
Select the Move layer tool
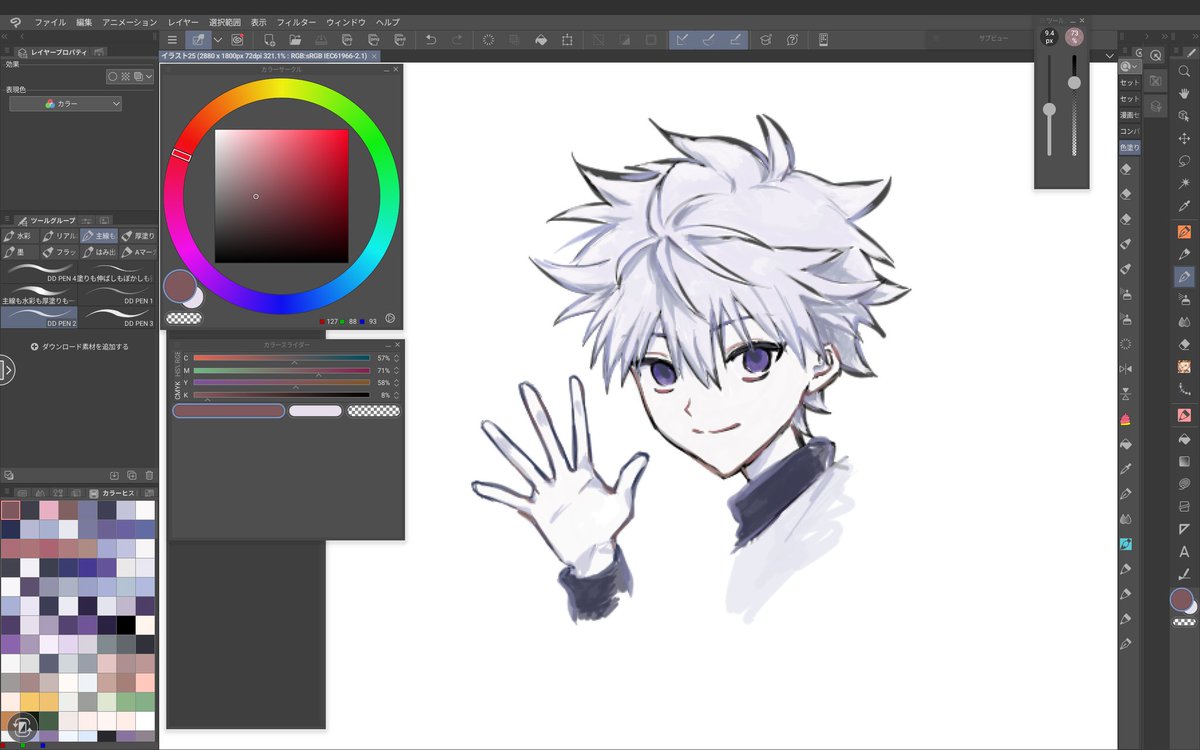[x=1185, y=138]
